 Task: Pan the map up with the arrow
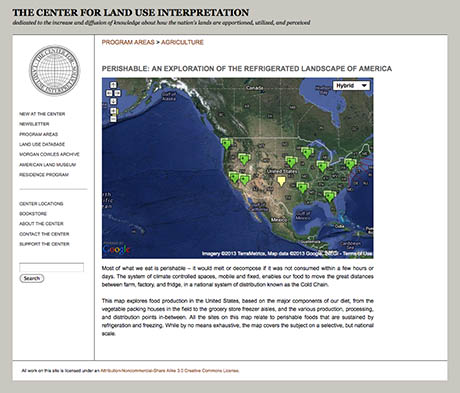(x=113, y=85)
